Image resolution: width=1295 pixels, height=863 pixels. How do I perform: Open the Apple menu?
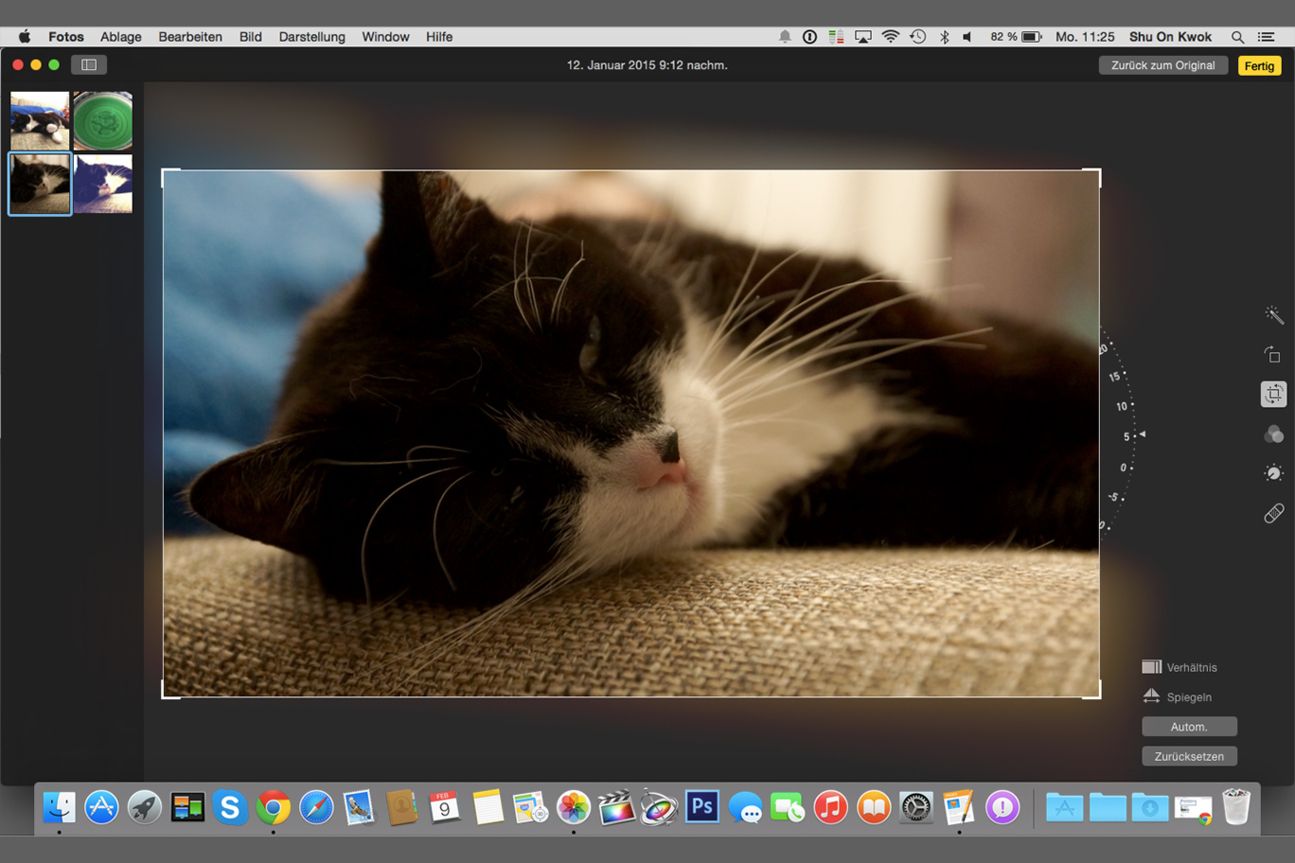(x=24, y=37)
